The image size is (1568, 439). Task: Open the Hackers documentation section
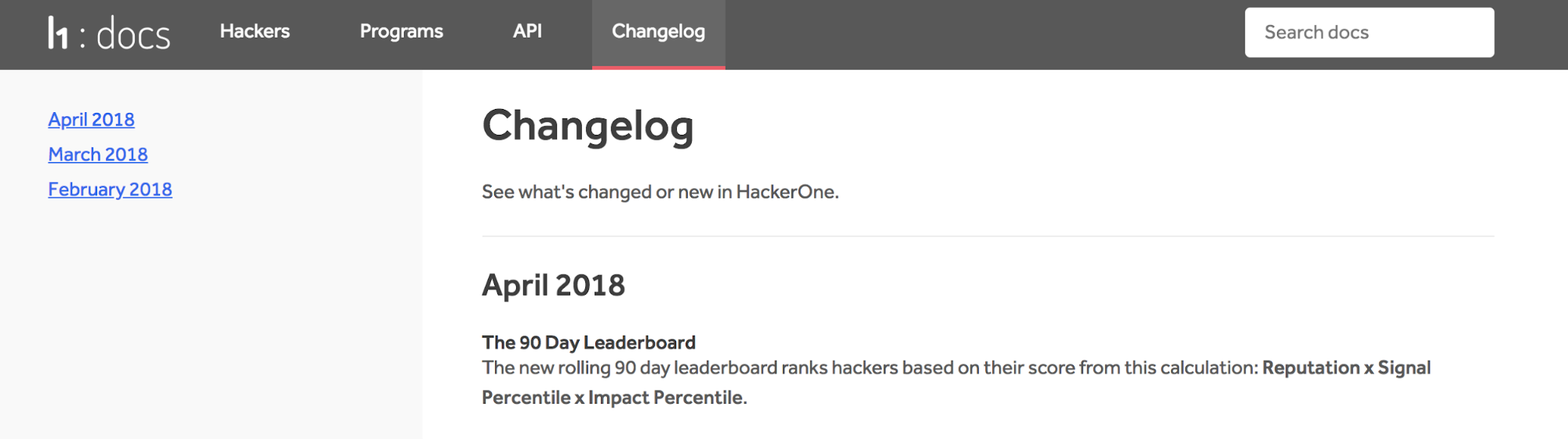pos(255,31)
